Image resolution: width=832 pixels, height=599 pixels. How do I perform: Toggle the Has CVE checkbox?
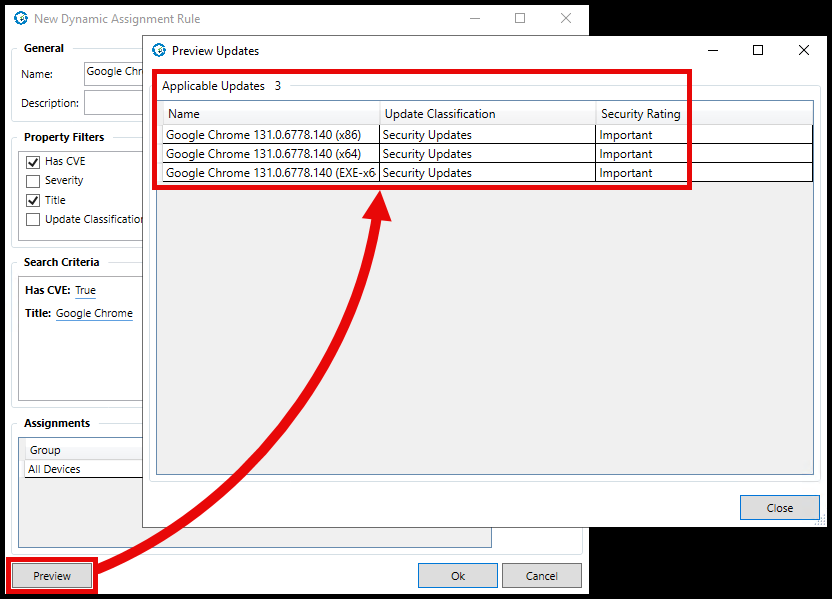point(33,162)
